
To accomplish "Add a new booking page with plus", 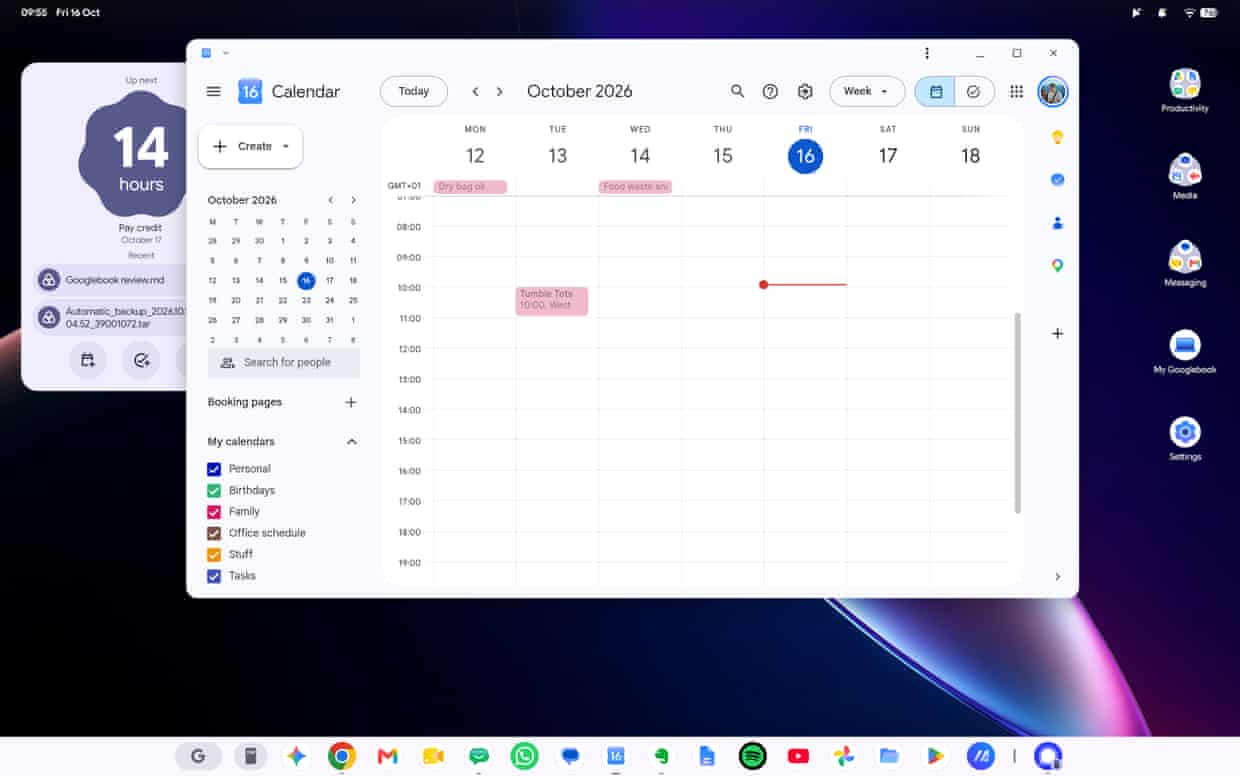I will pyautogui.click(x=351, y=402).
